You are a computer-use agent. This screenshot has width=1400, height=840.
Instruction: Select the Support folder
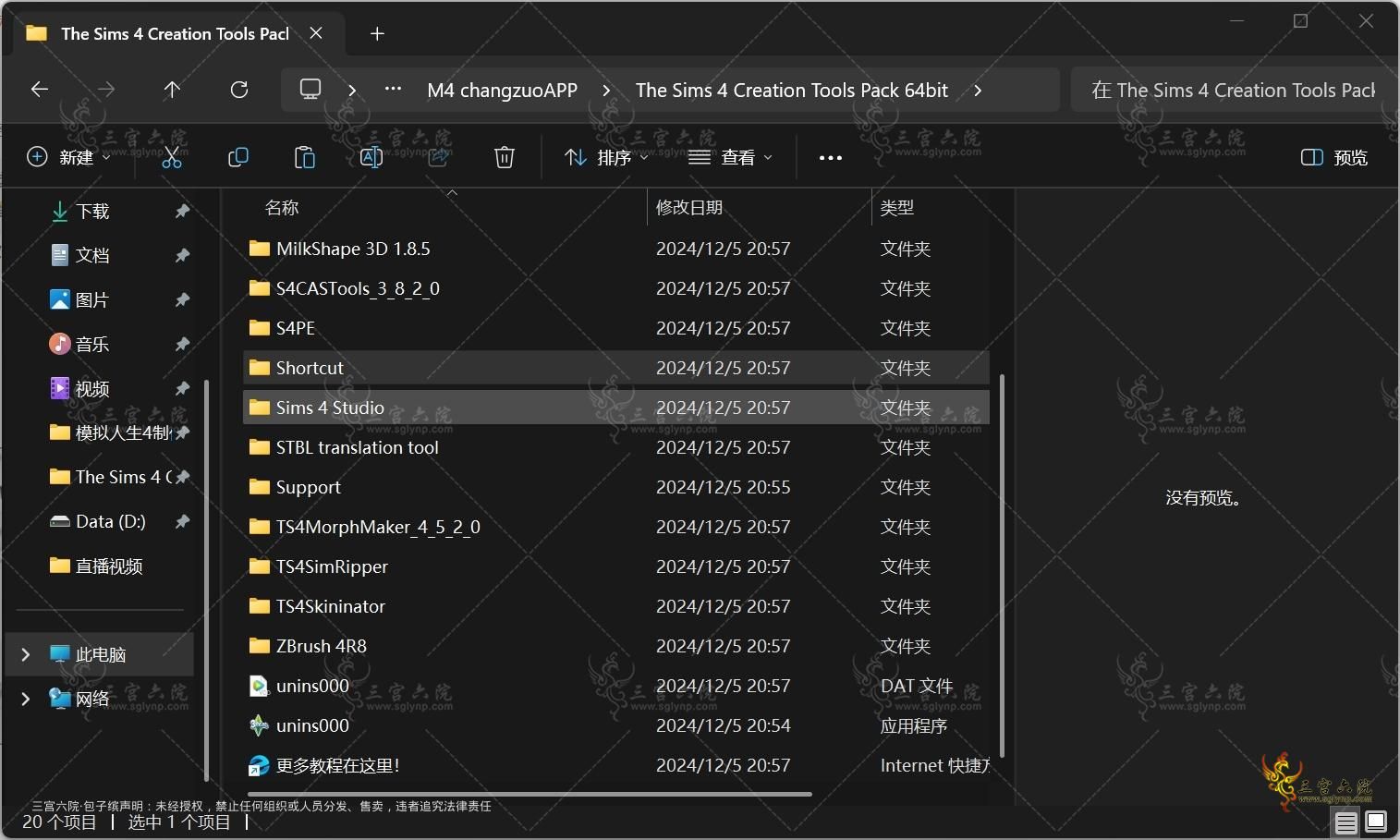[x=616, y=487]
